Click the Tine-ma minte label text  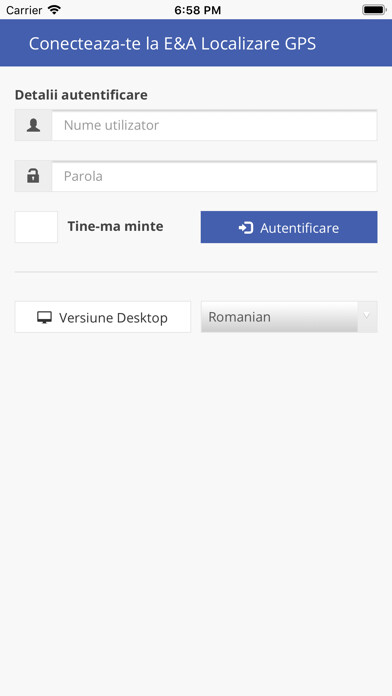tap(115, 226)
